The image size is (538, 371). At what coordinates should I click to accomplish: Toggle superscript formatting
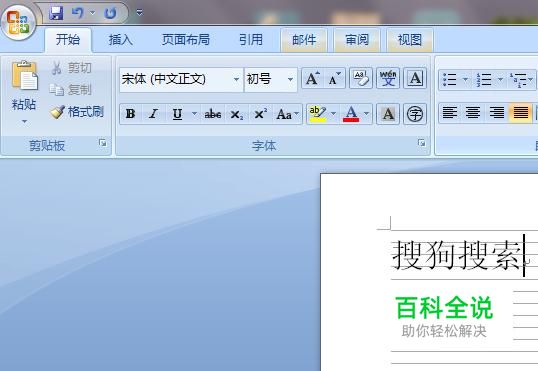click(x=261, y=114)
